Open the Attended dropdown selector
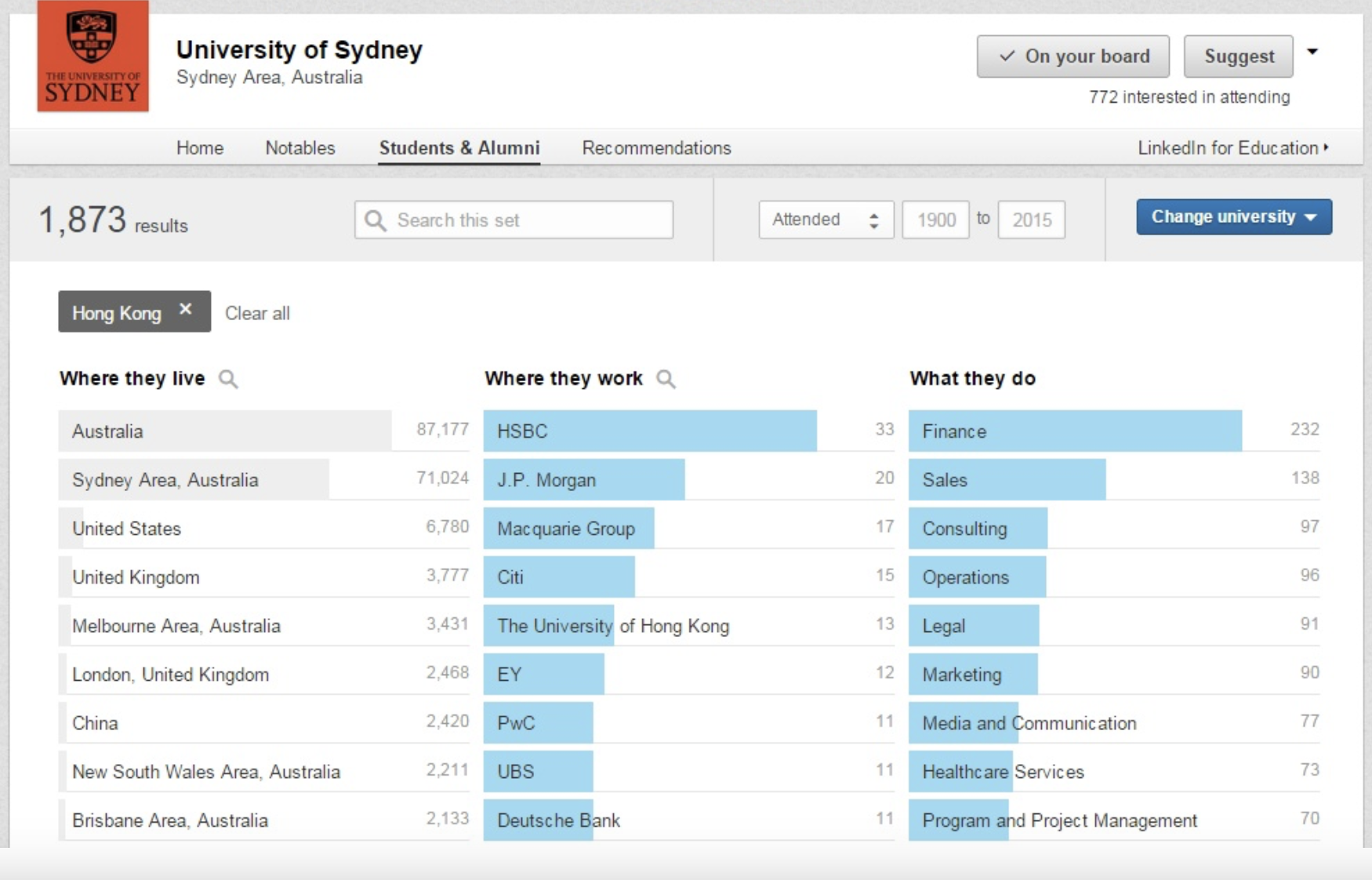Image resolution: width=1372 pixels, height=880 pixels. [826, 220]
